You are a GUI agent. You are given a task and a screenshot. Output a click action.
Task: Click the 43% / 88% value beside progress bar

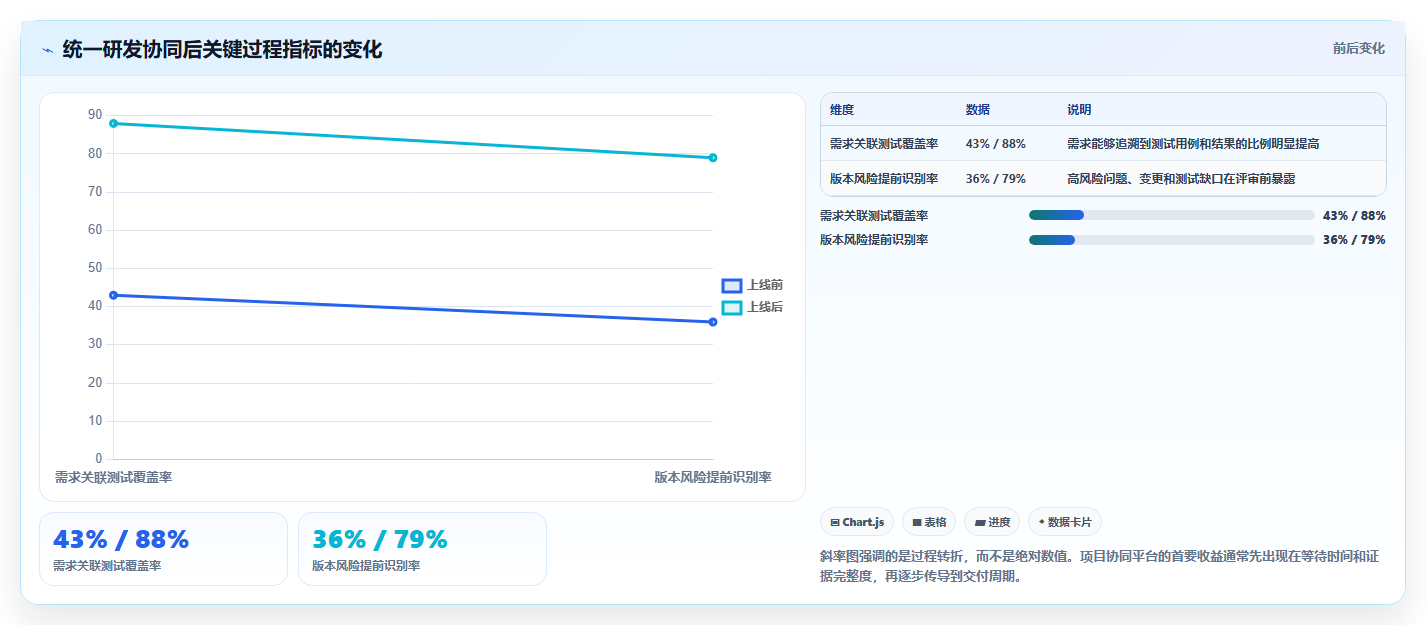tap(1354, 215)
